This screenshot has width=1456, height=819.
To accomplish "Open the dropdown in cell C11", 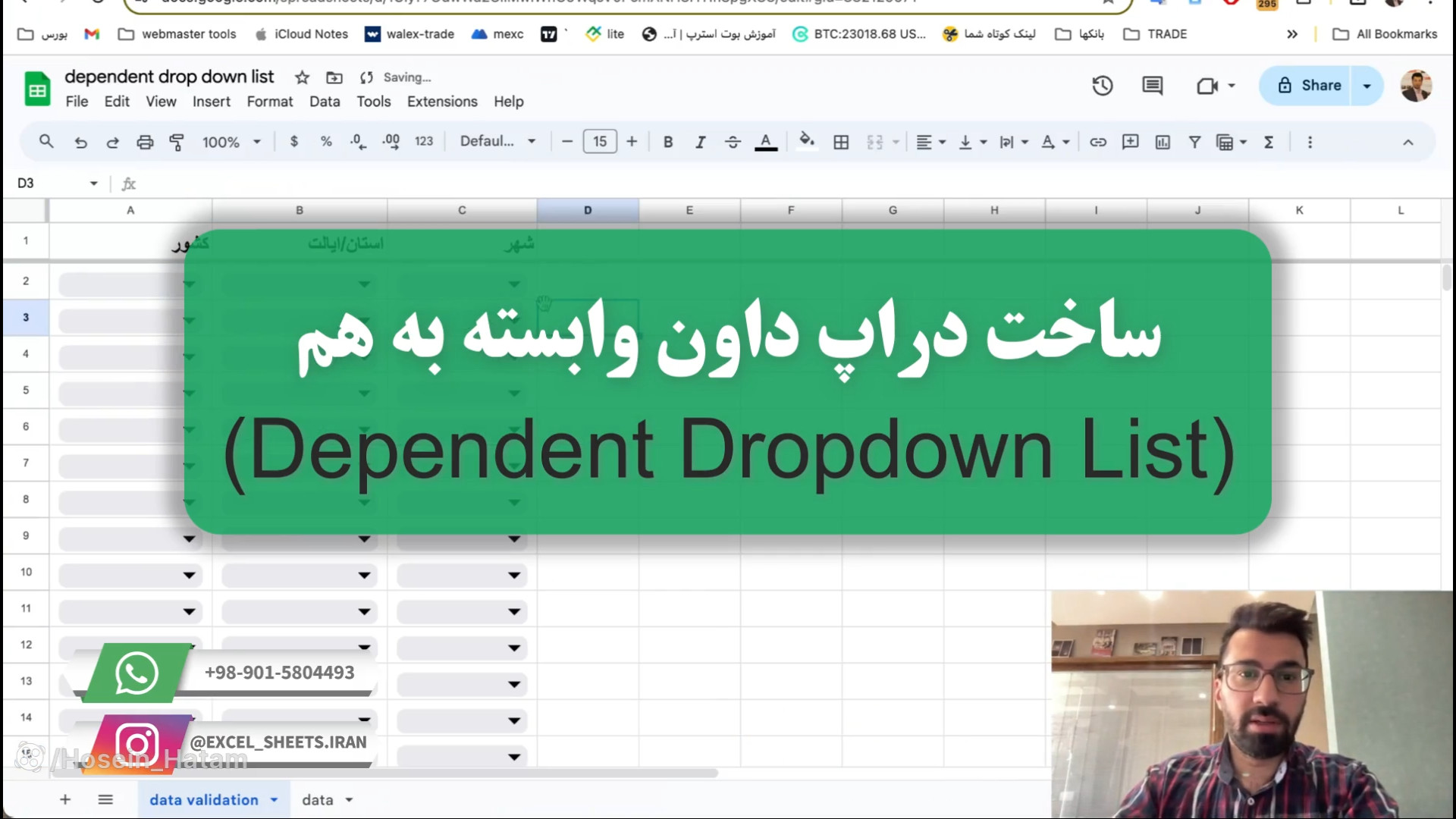I will [514, 612].
